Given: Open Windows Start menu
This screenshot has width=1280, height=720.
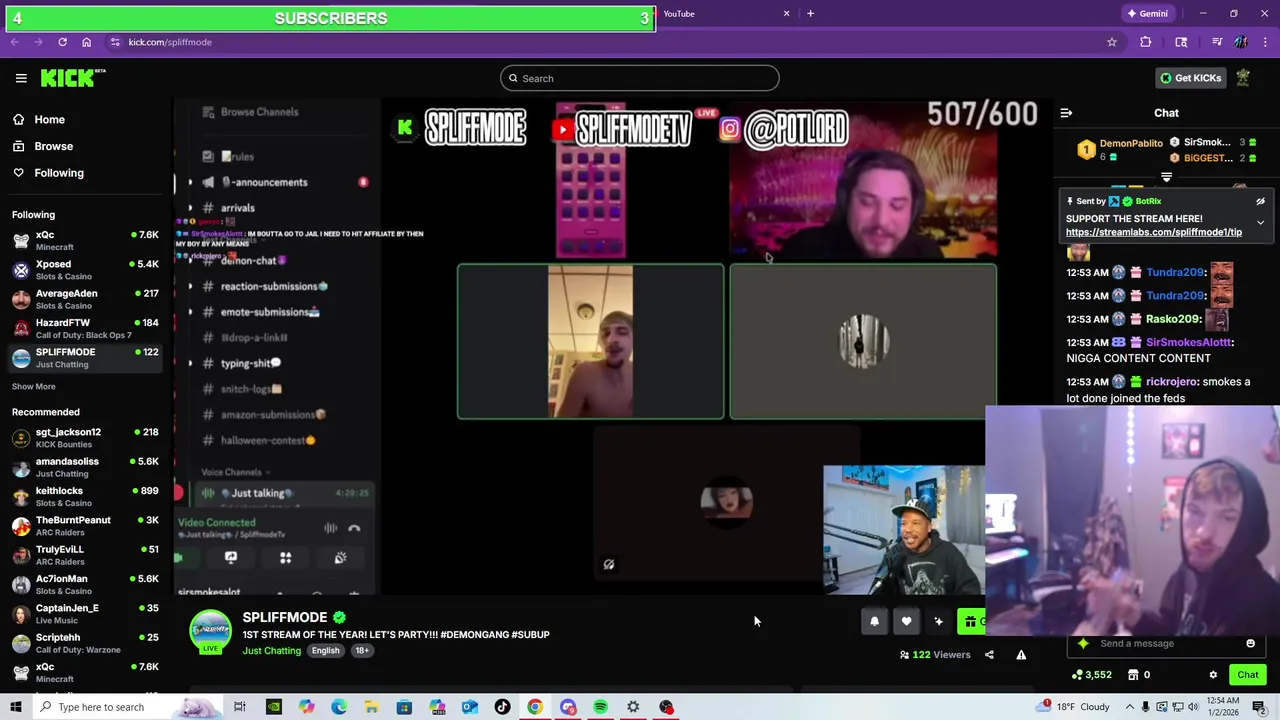Looking at the screenshot, I should 15,707.
